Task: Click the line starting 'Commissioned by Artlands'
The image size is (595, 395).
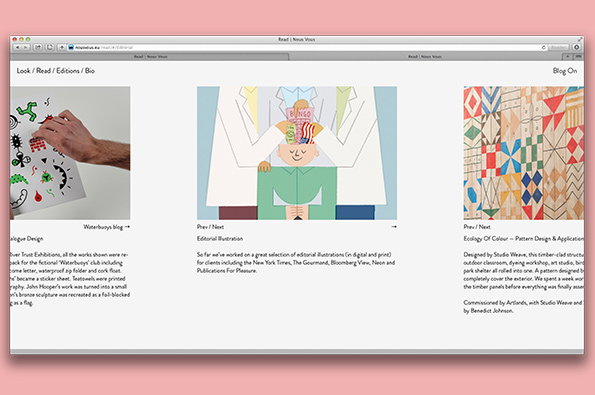Action: coord(524,303)
